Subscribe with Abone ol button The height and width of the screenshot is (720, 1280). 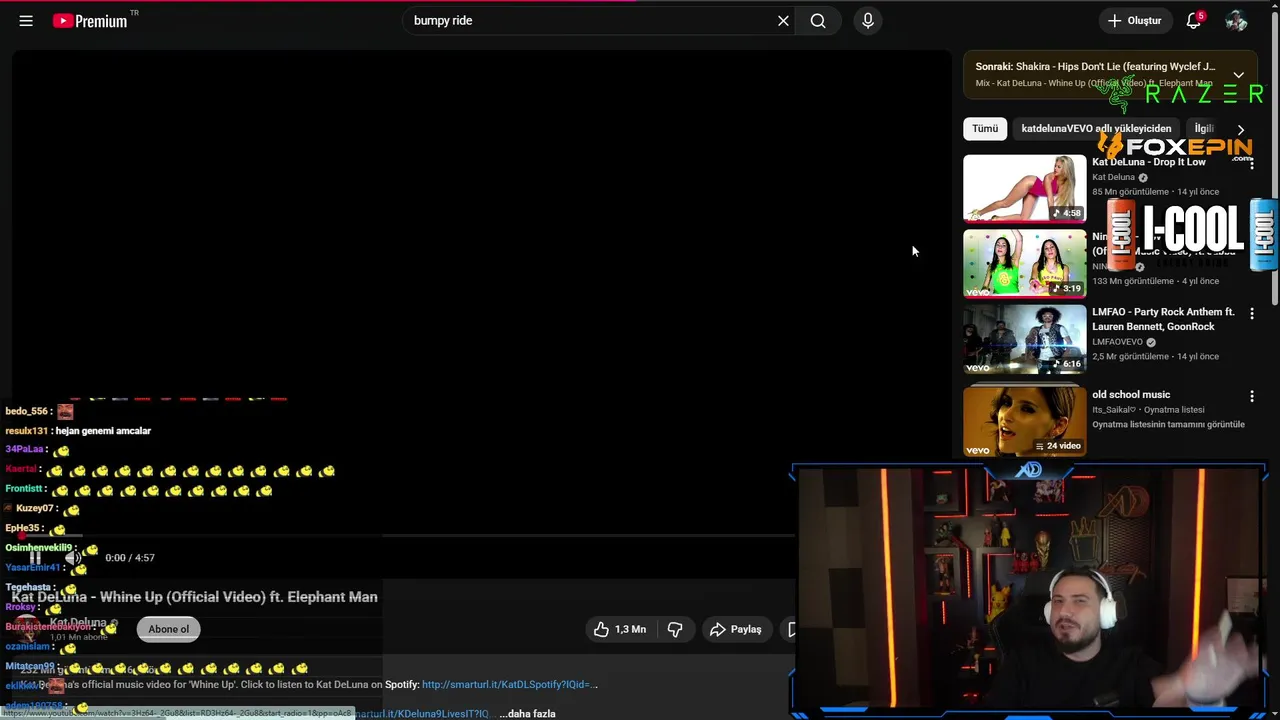pos(168,629)
